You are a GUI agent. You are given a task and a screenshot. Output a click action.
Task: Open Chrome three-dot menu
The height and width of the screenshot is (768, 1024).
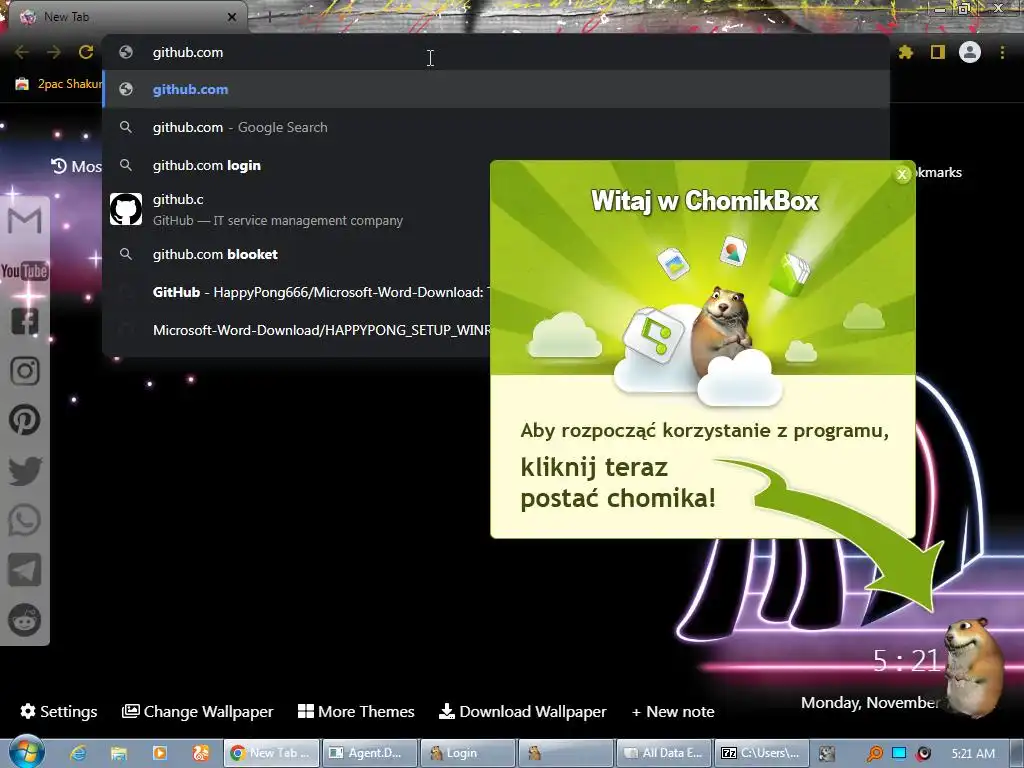1002,52
